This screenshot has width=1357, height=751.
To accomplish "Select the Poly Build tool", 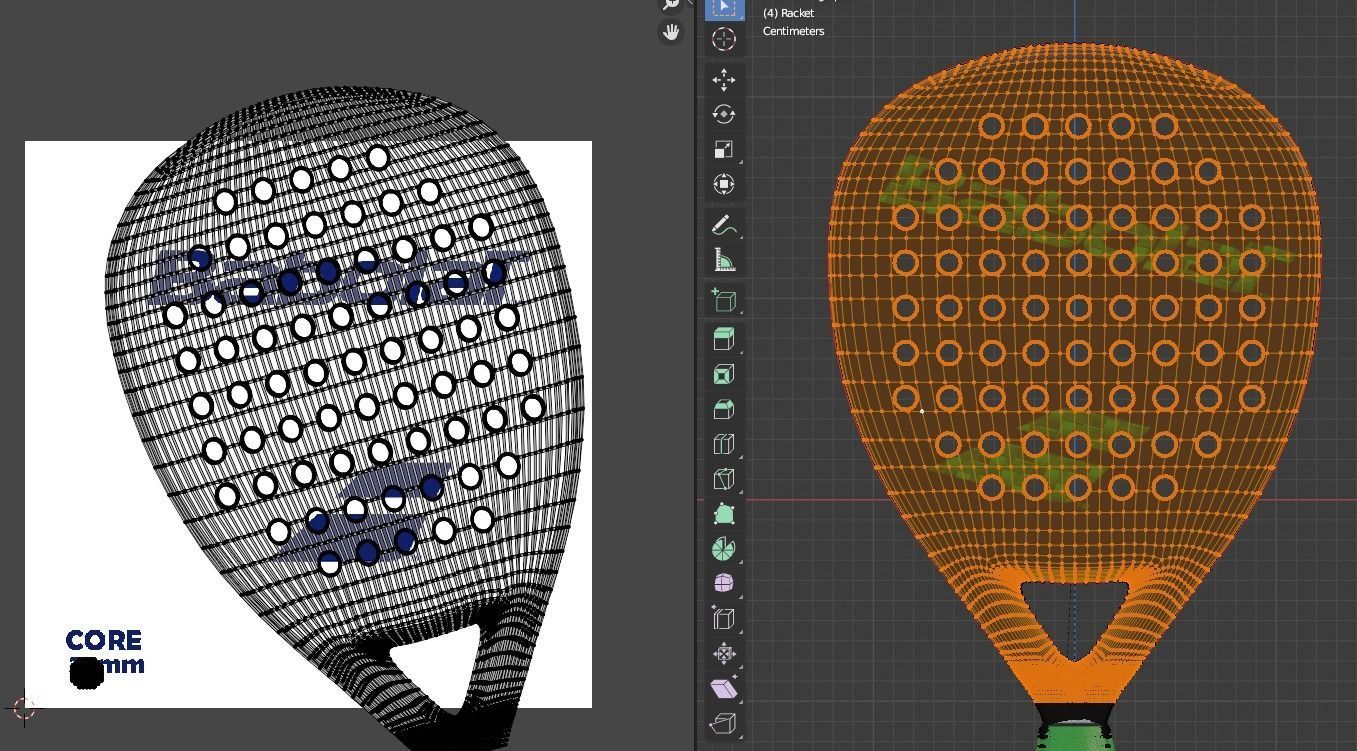I will pyautogui.click(x=723, y=513).
